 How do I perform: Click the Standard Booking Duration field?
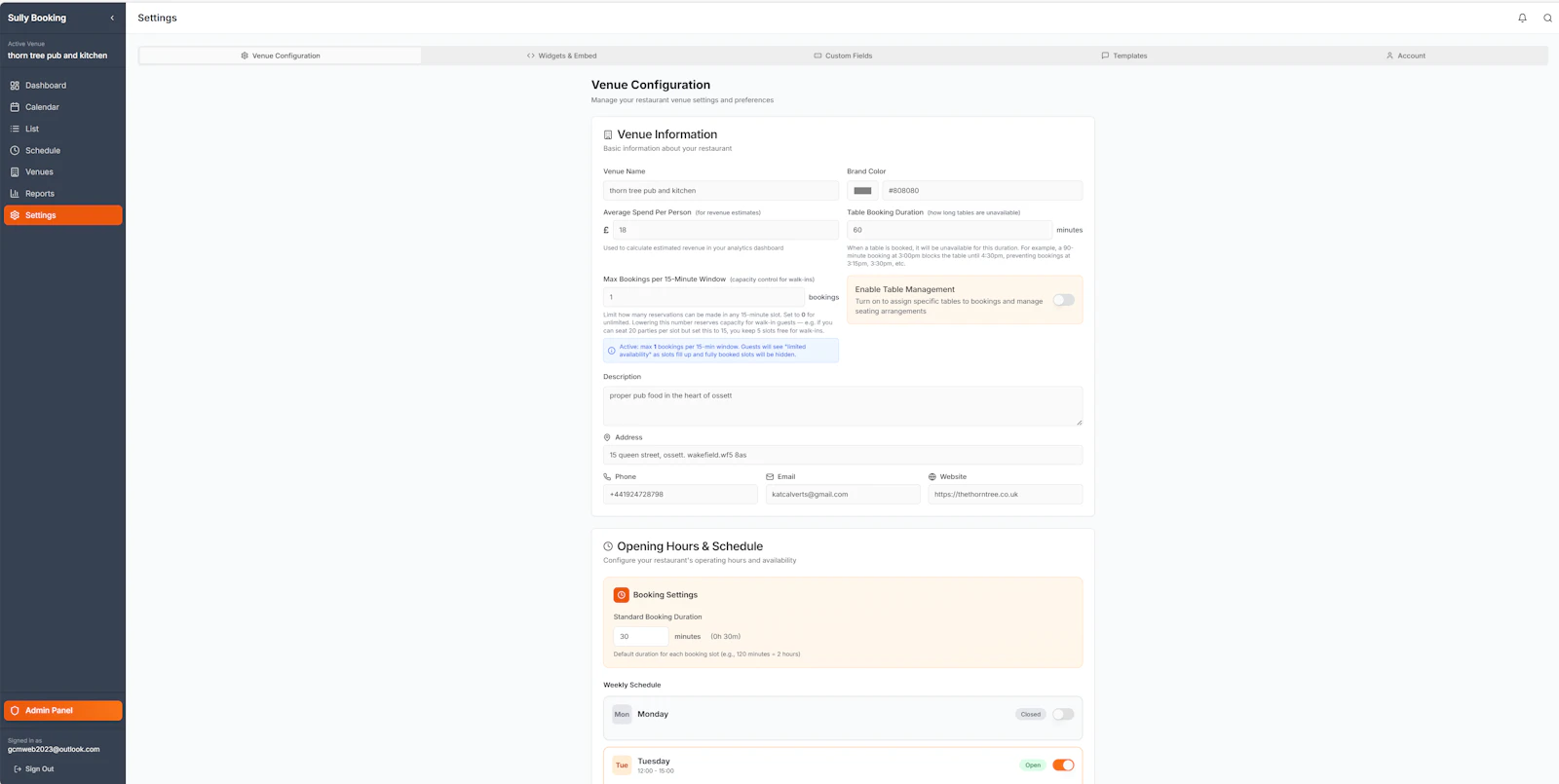point(641,636)
